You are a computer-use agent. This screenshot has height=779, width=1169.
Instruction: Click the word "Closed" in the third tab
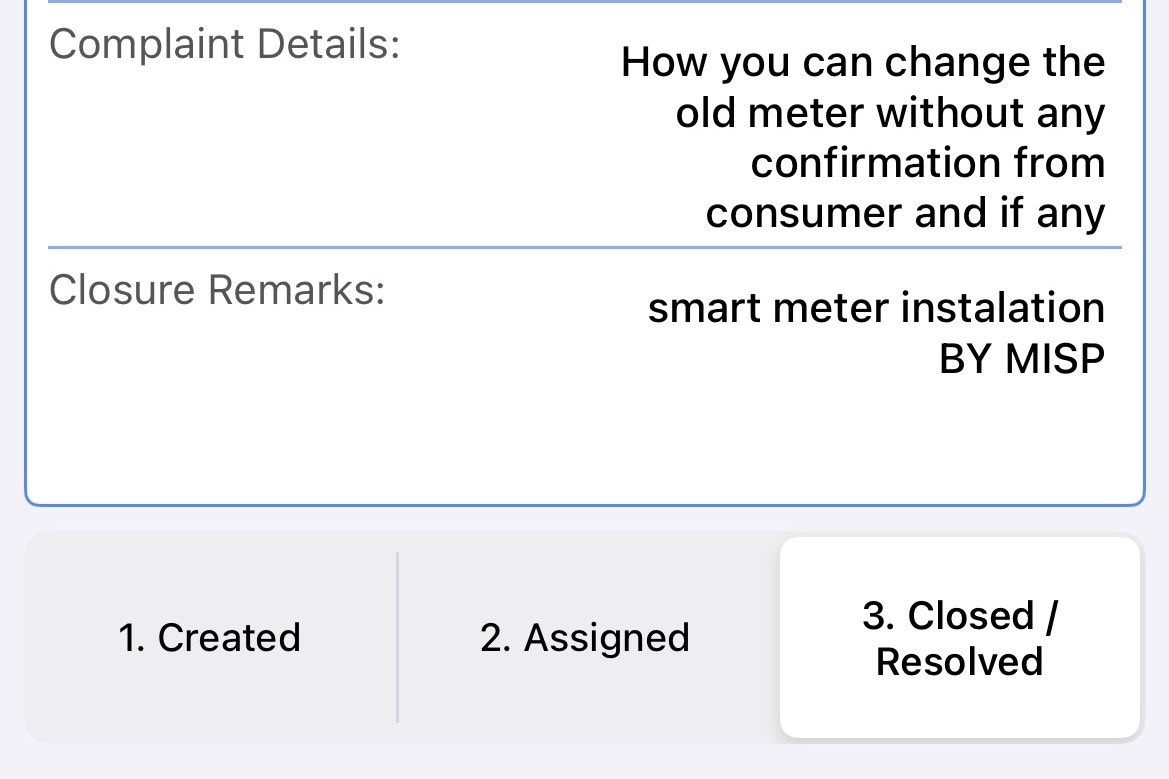(971, 616)
